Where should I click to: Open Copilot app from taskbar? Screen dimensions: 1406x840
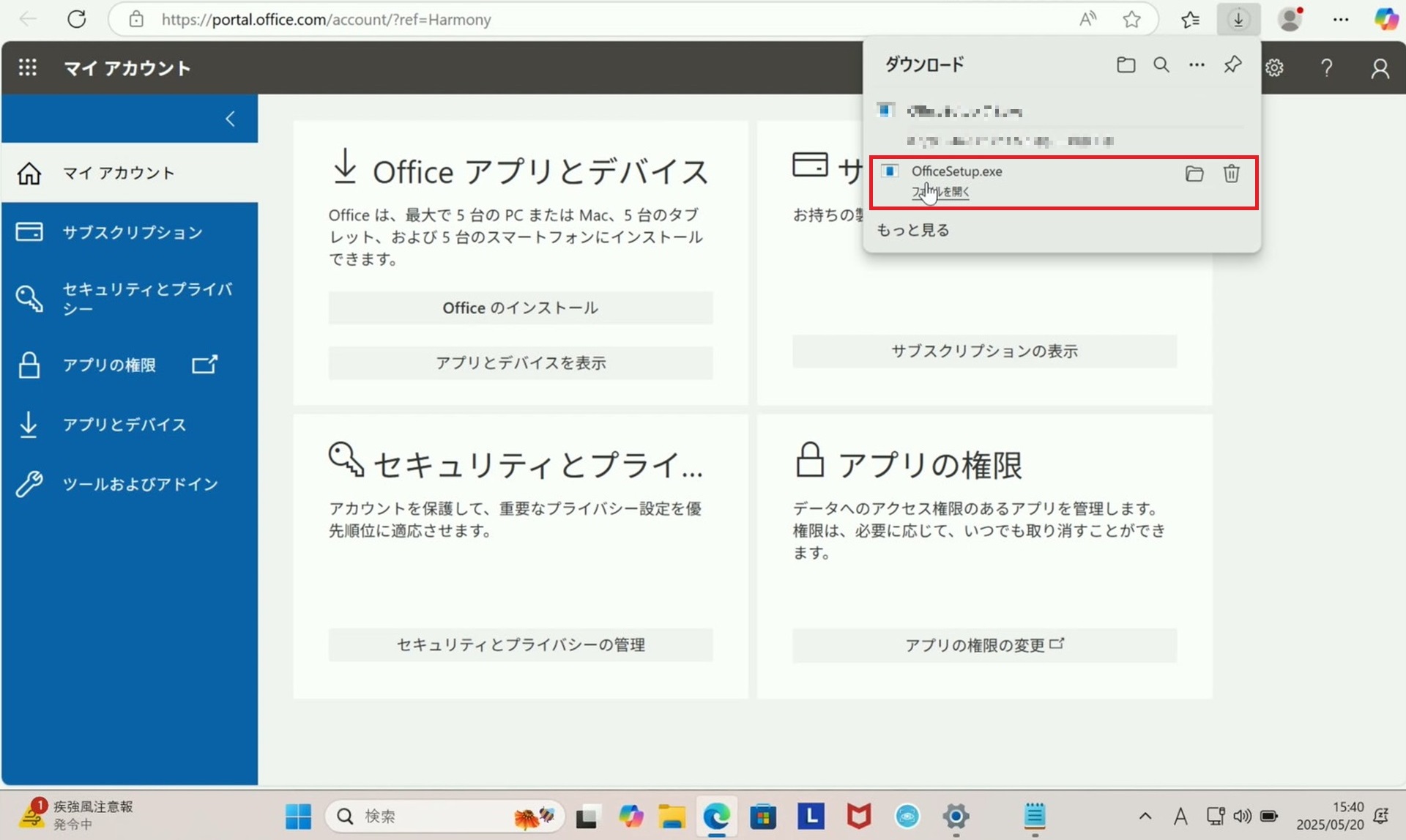(631, 816)
